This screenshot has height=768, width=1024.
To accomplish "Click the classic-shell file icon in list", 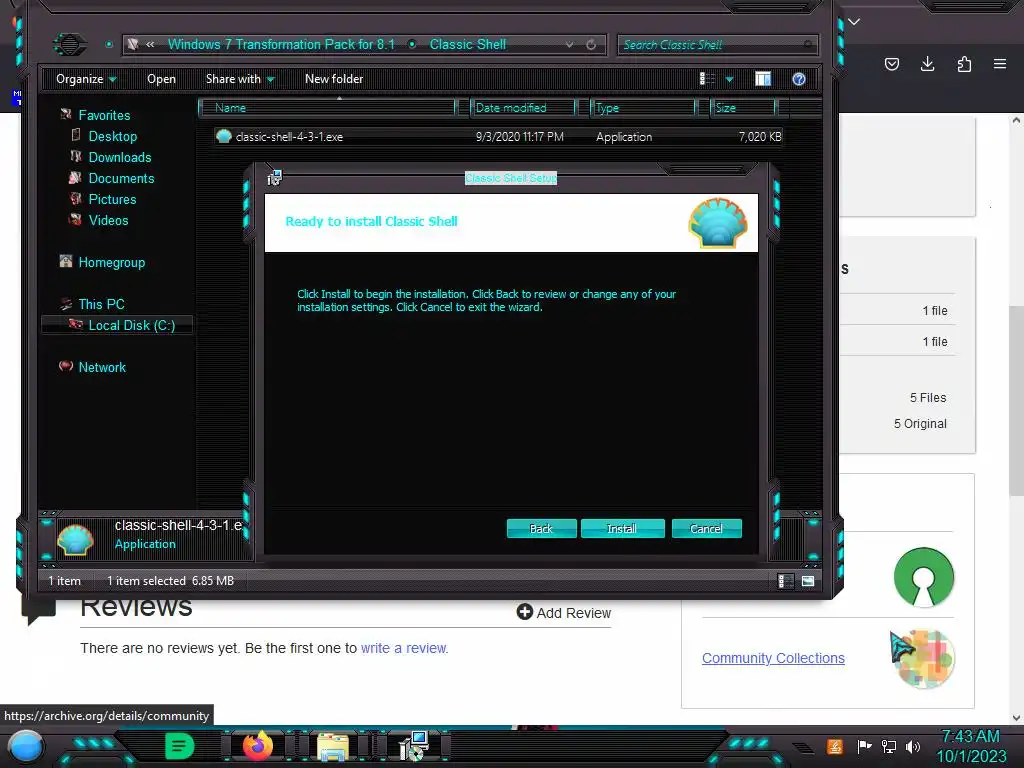I will (x=223, y=136).
